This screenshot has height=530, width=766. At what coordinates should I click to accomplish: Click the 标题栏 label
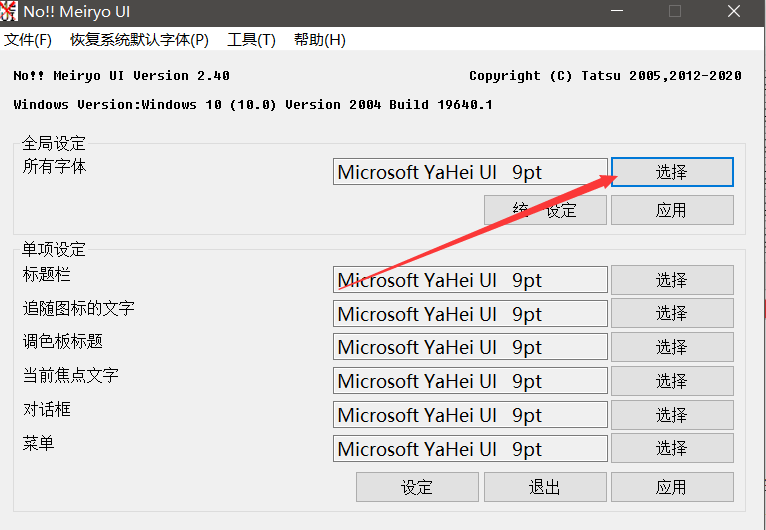pyautogui.click(x=46, y=274)
